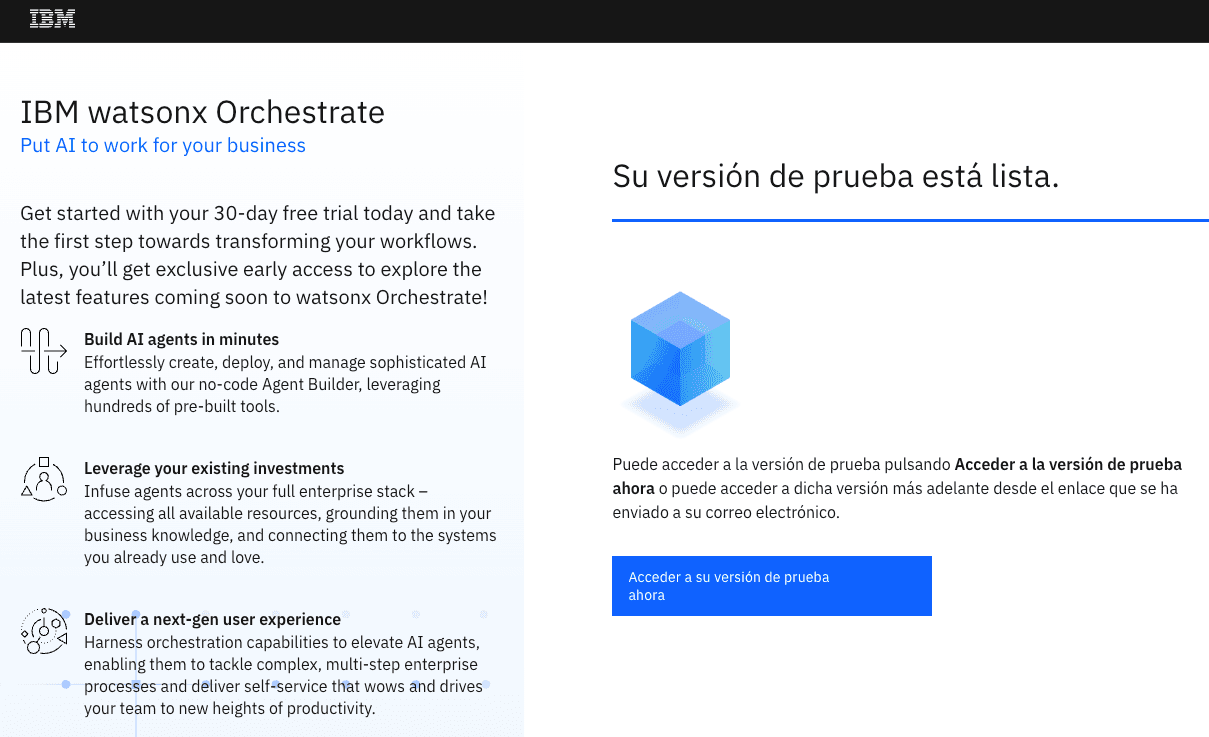Click the Leverage existing investments people icon
This screenshot has width=1209, height=737.
43,479
